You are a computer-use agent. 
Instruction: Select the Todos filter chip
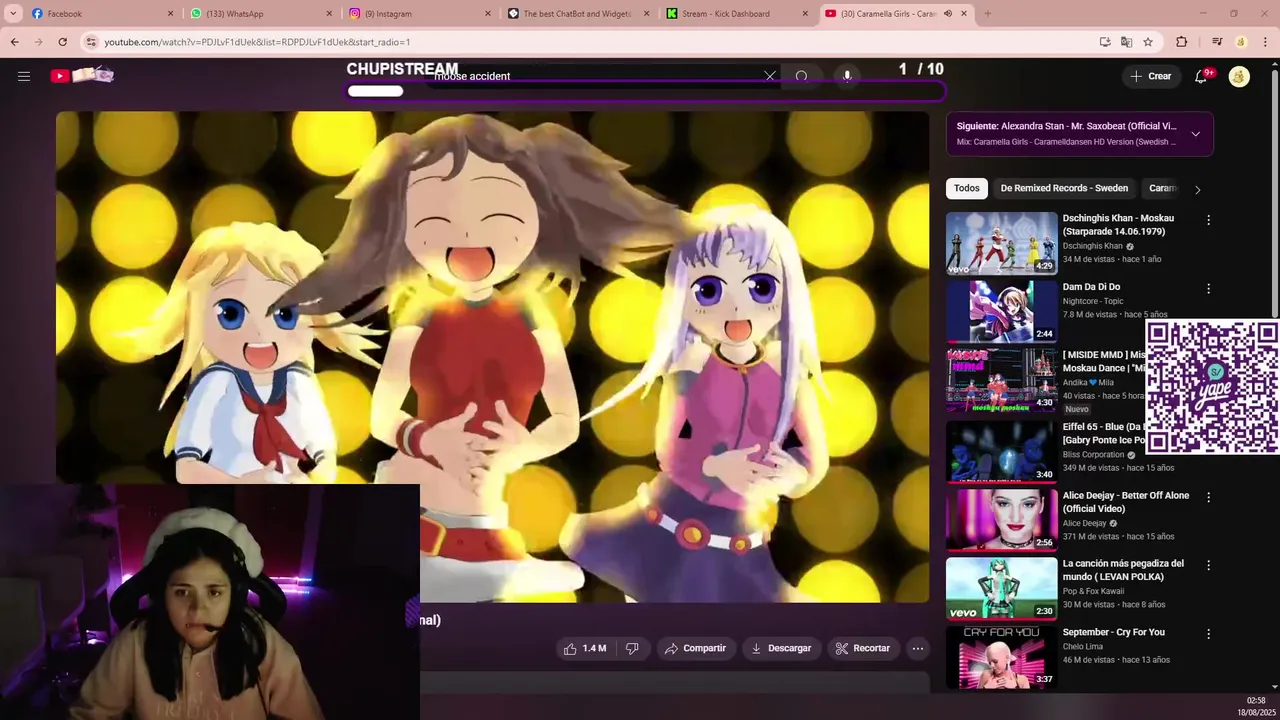pos(966,188)
